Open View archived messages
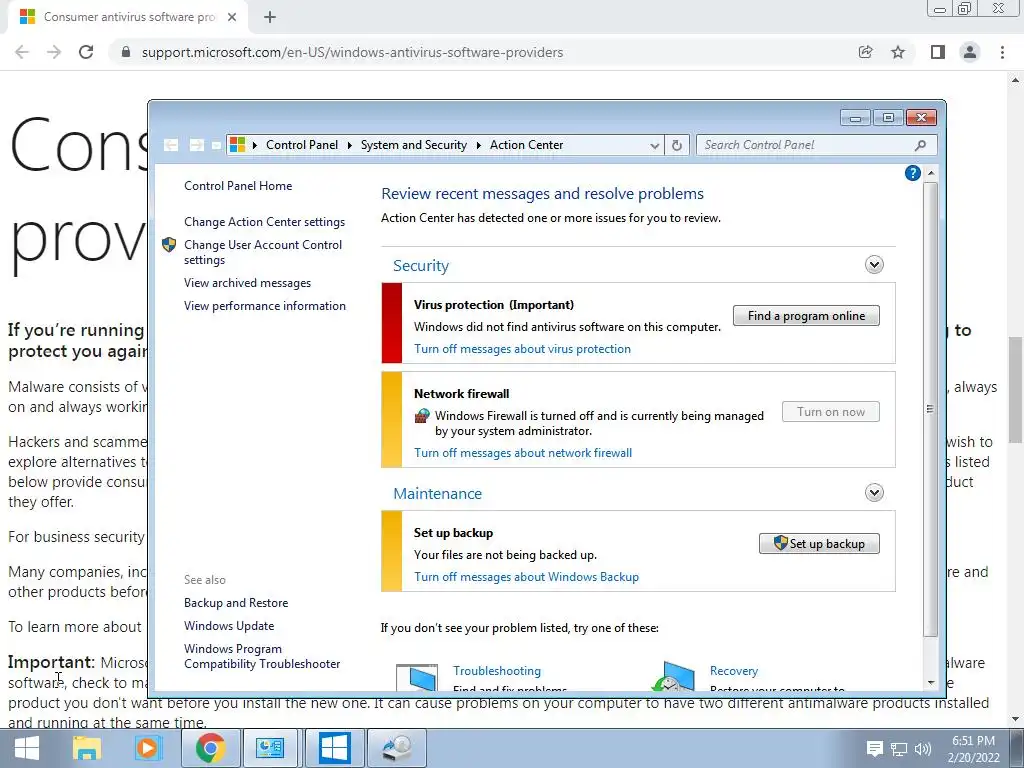This screenshot has width=1024, height=768. click(x=248, y=283)
